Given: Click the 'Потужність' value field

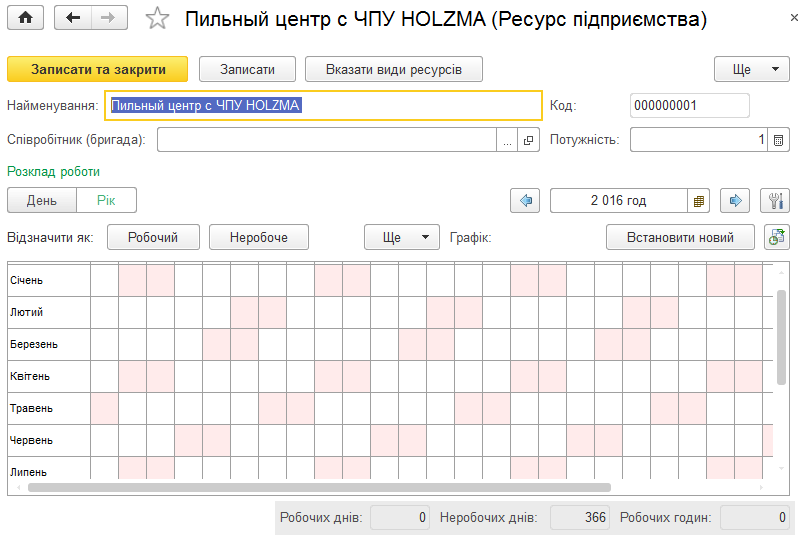Looking at the screenshot, I should coord(699,139).
